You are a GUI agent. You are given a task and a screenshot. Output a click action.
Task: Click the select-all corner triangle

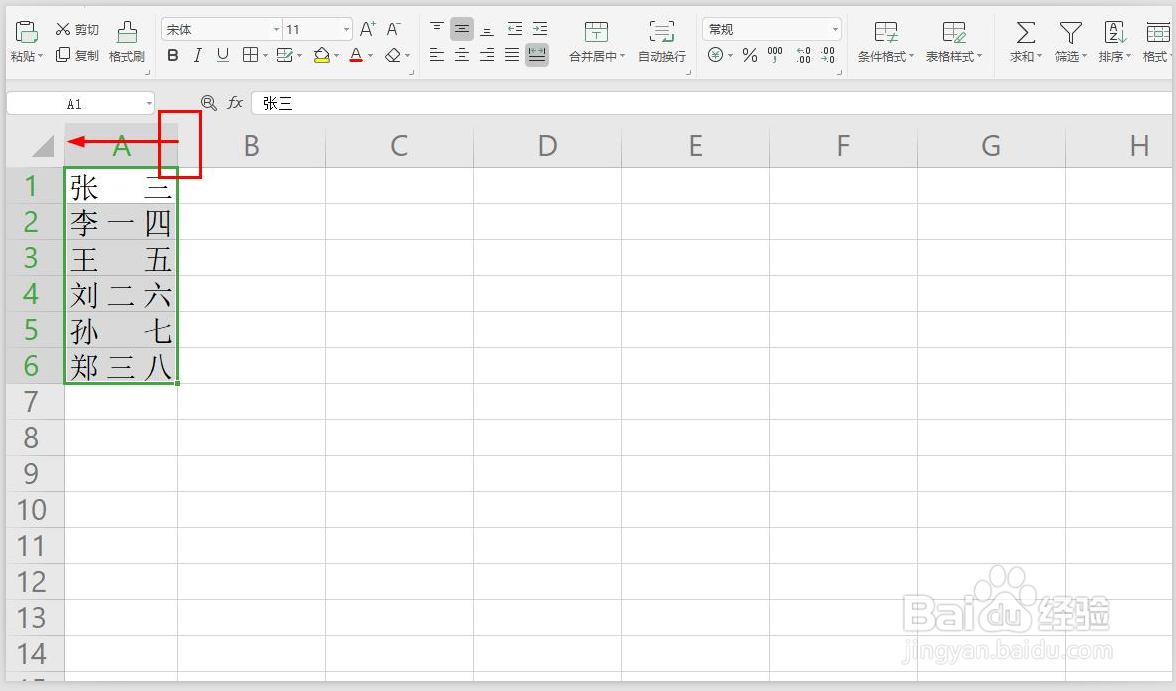pos(43,146)
